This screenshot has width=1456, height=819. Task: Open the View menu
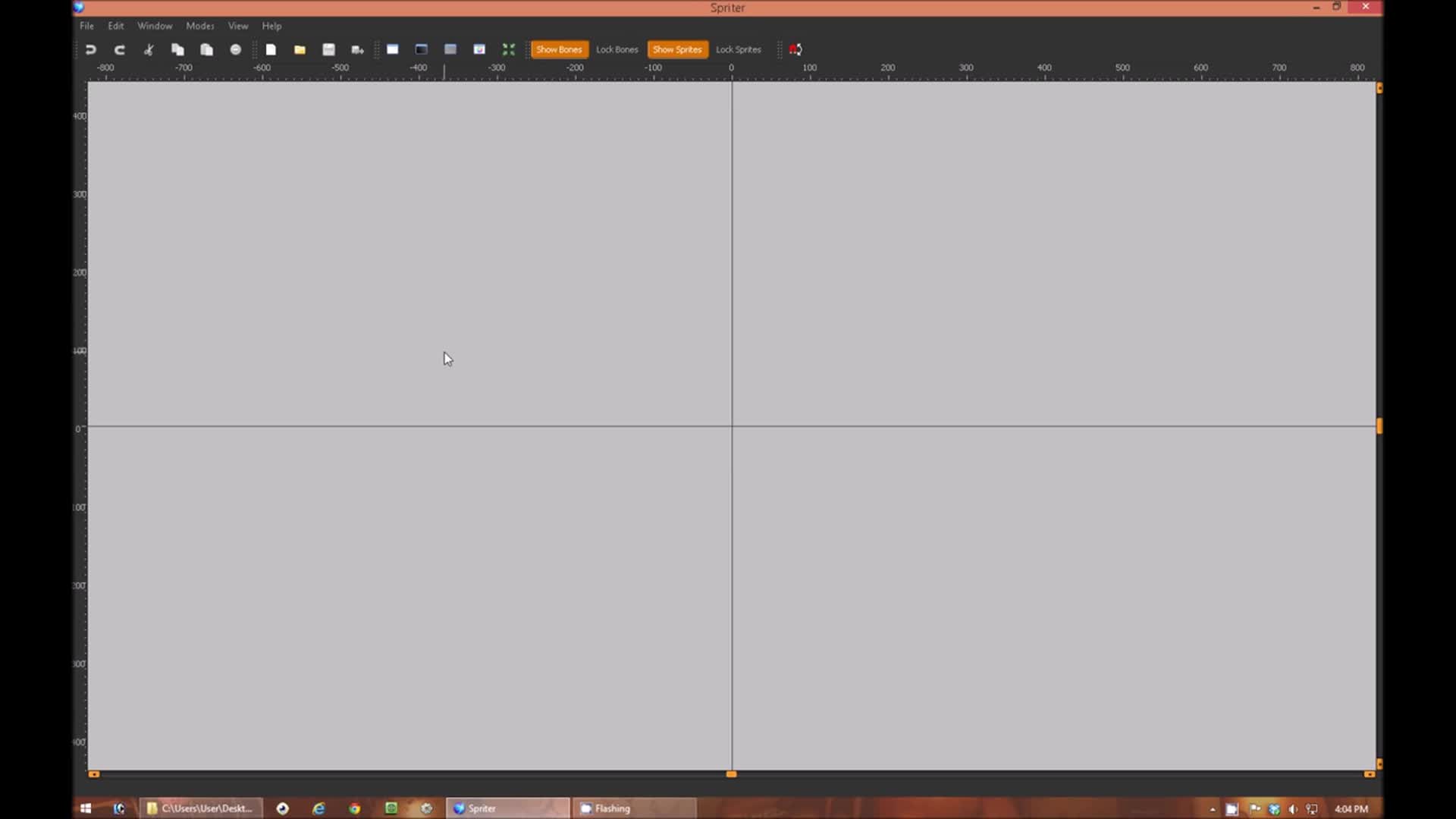click(237, 26)
